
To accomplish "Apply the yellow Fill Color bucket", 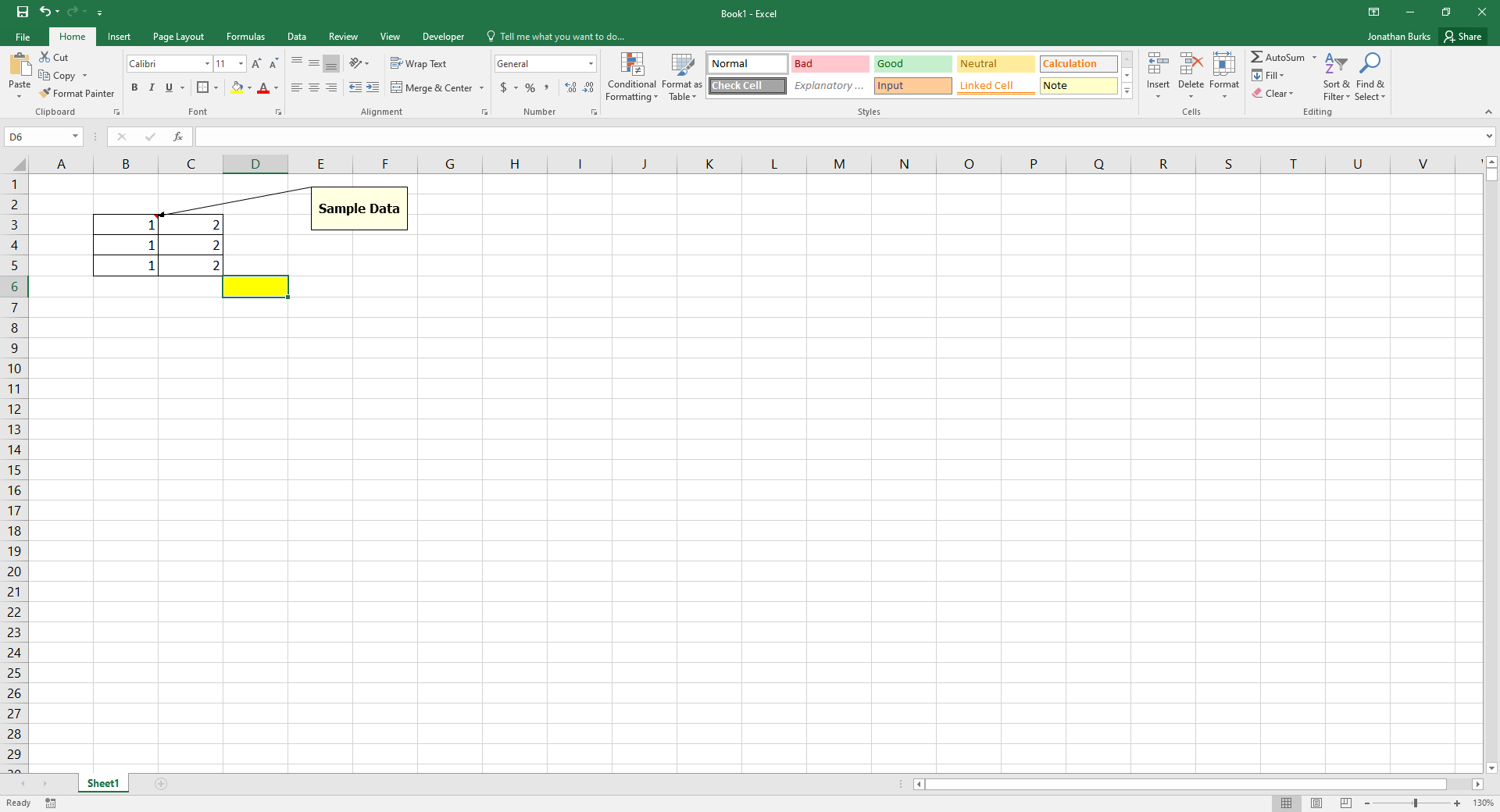I will pos(237,87).
